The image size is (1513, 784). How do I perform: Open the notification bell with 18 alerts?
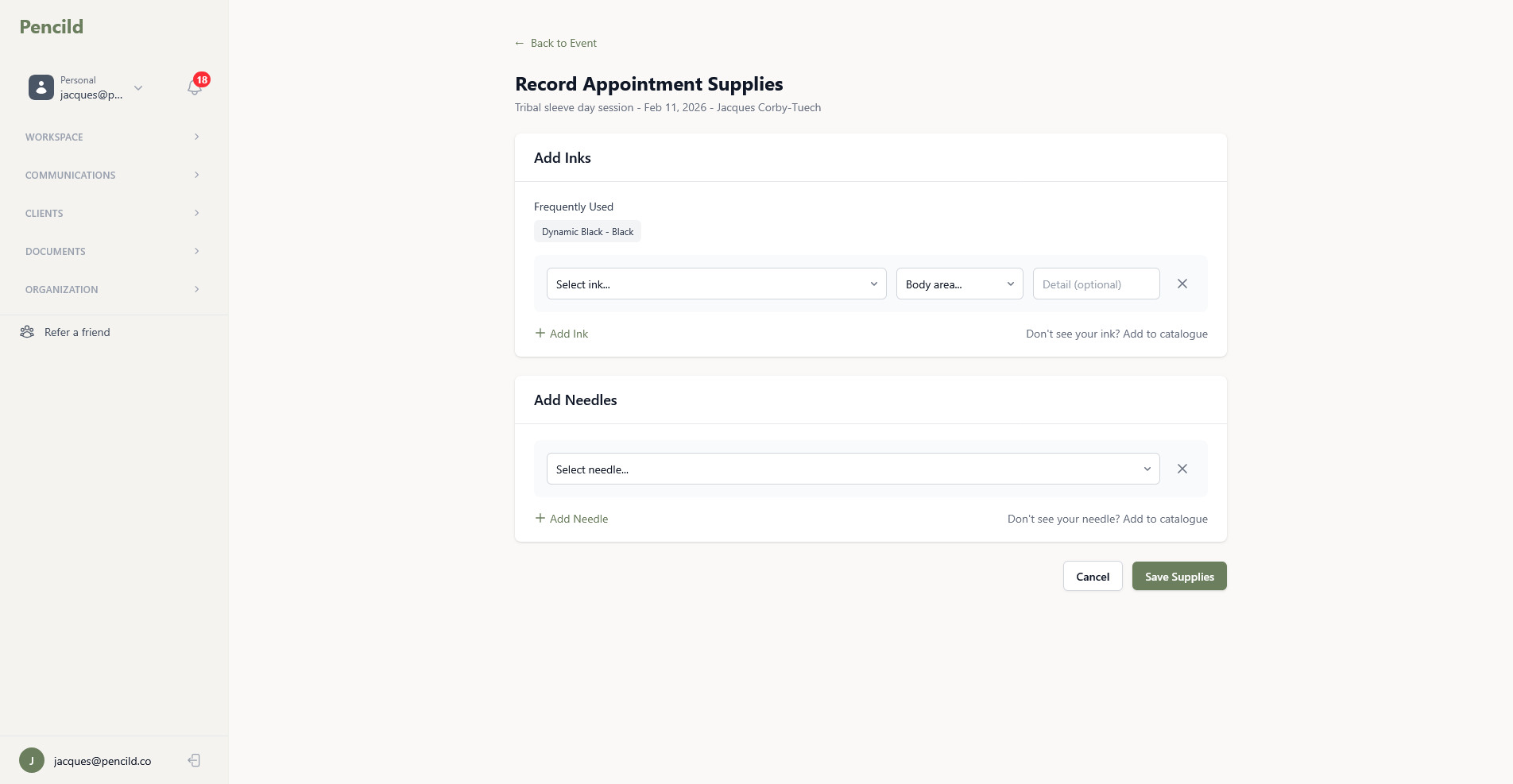193,87
